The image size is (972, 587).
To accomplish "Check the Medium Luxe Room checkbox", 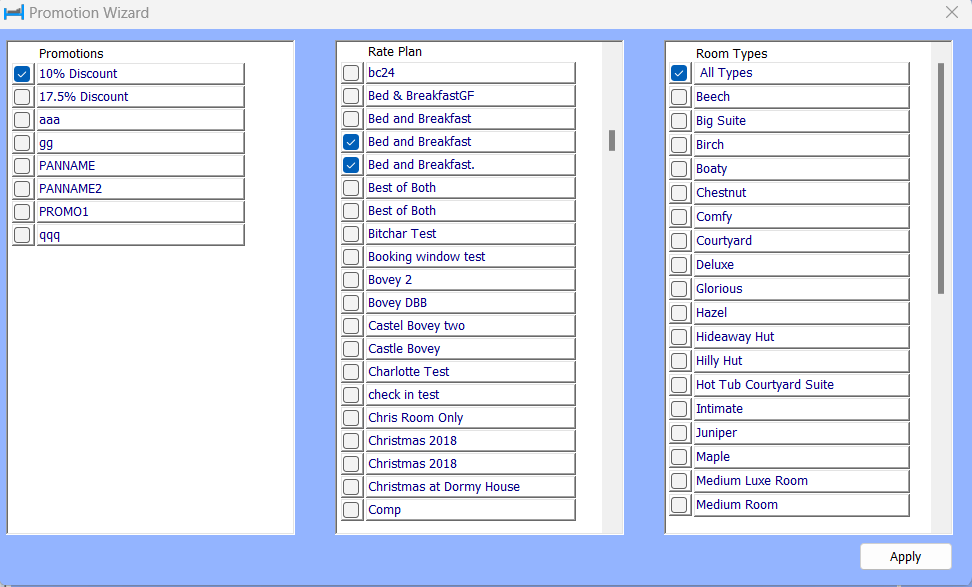I will point(679,481).
